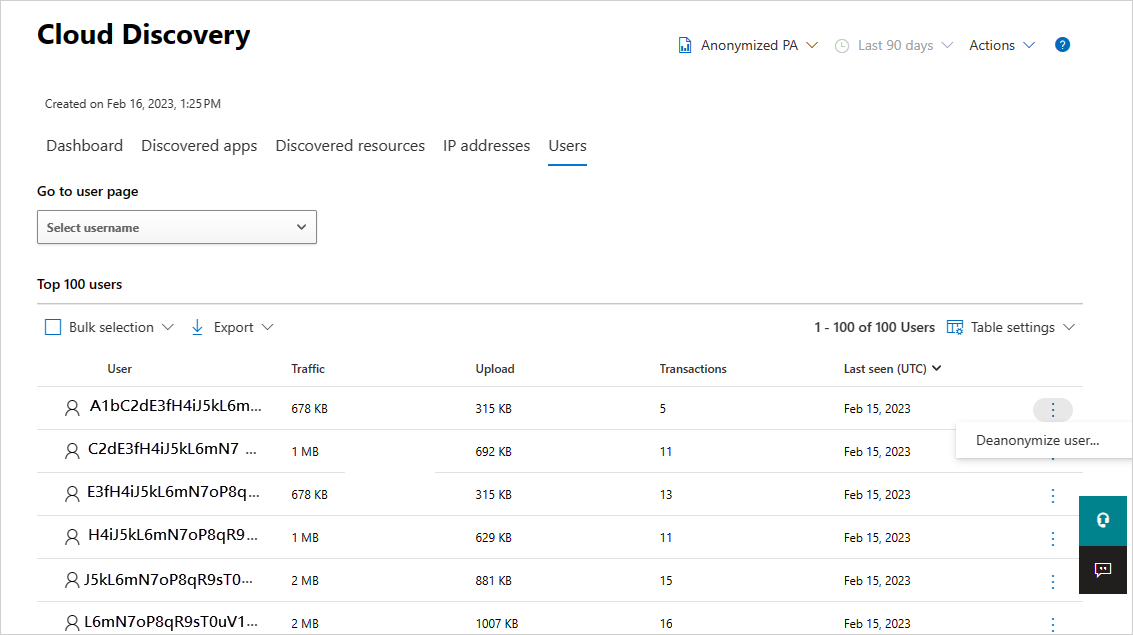Click the 629 KB upload value

(x=494, y=537)
